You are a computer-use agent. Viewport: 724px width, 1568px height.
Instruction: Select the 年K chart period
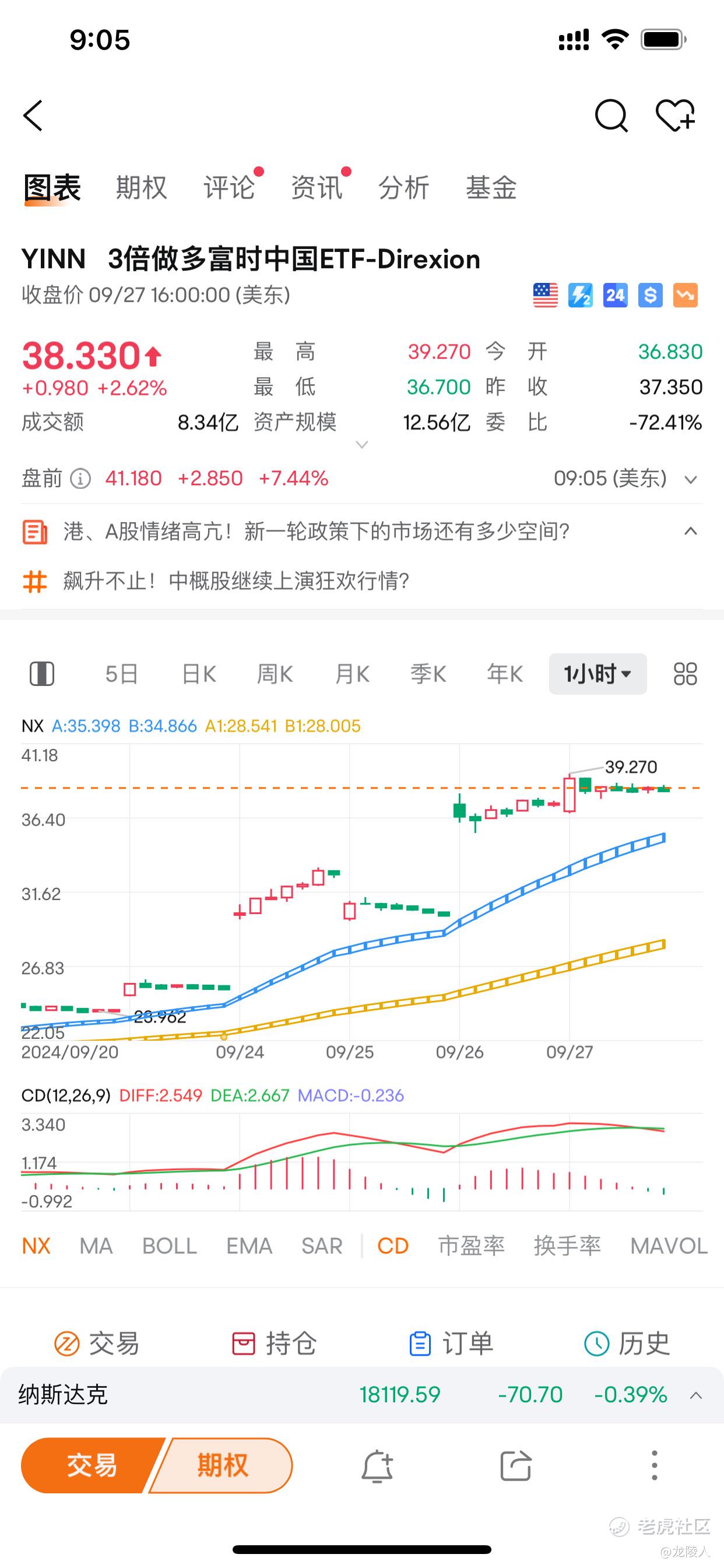[505, 674]
